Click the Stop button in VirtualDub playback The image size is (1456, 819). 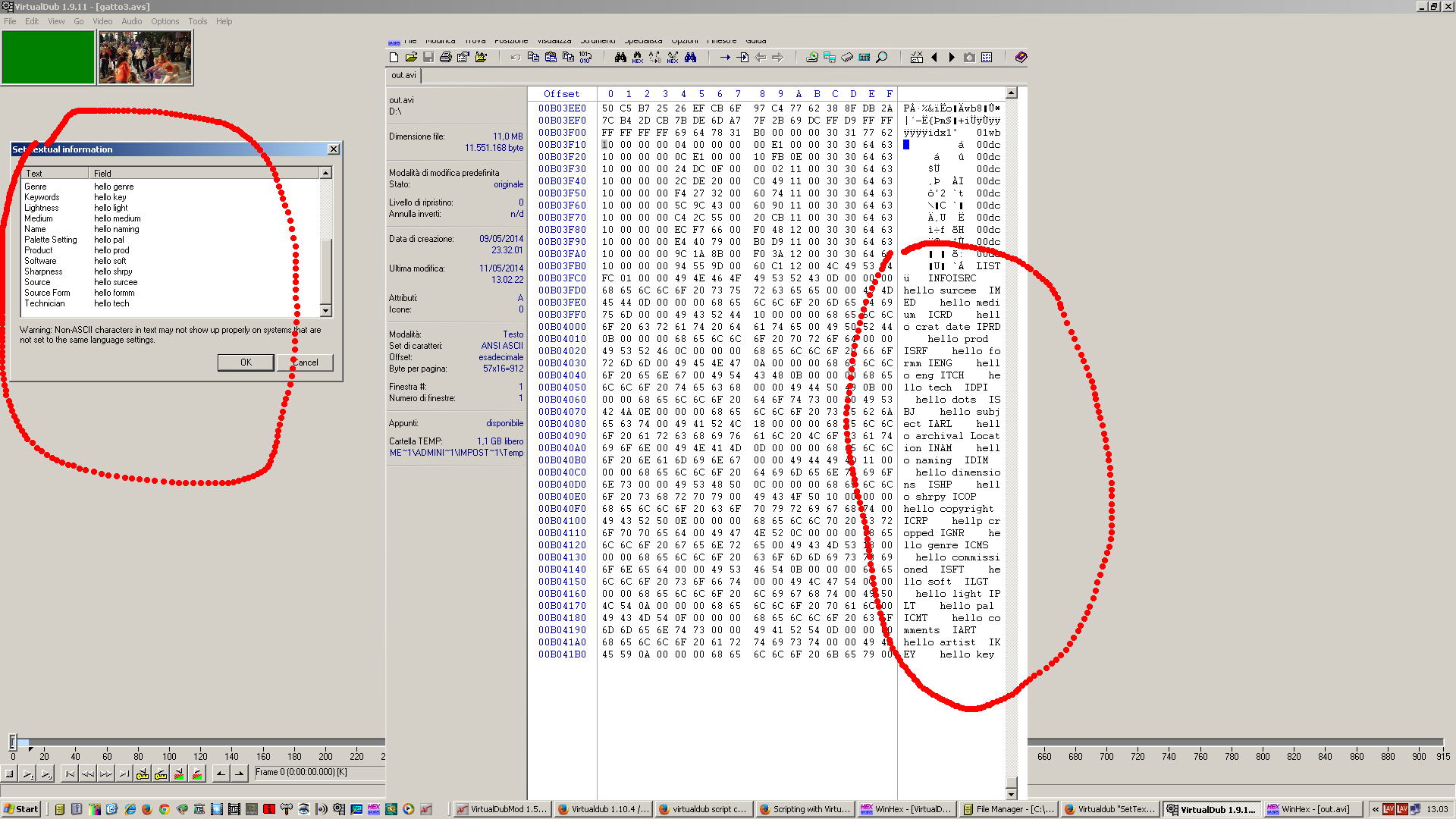tap(10, 774)
